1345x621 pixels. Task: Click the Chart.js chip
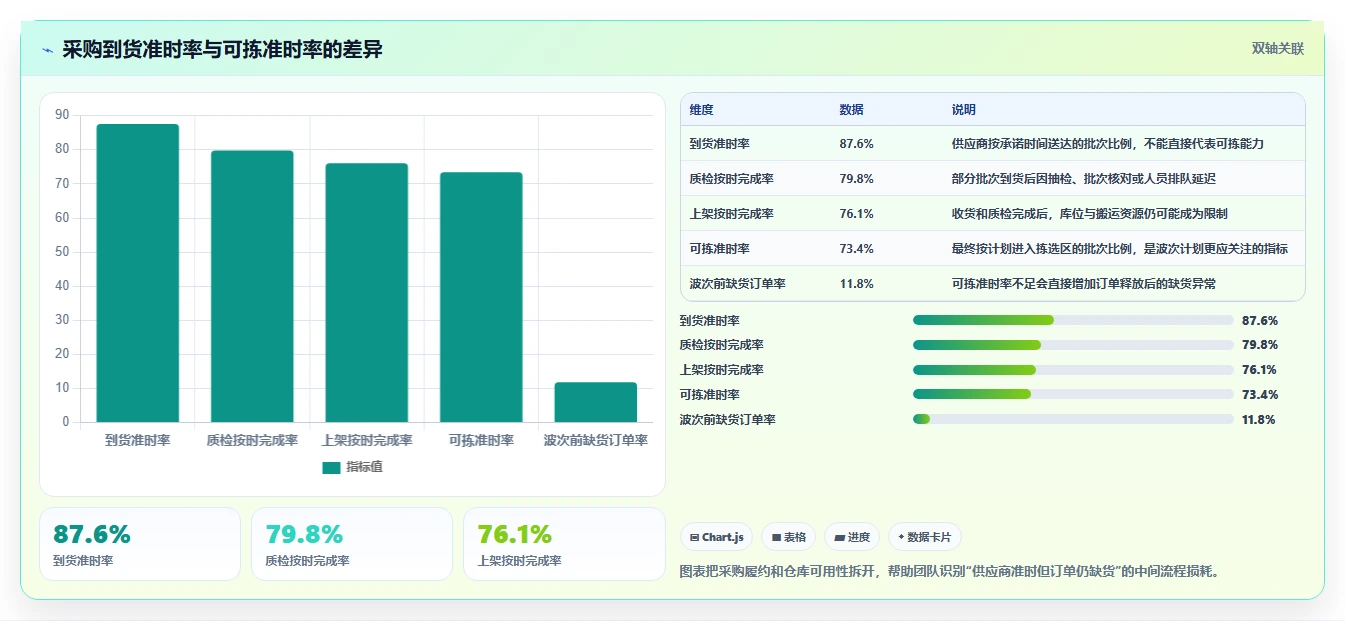(x=716, y=537)
